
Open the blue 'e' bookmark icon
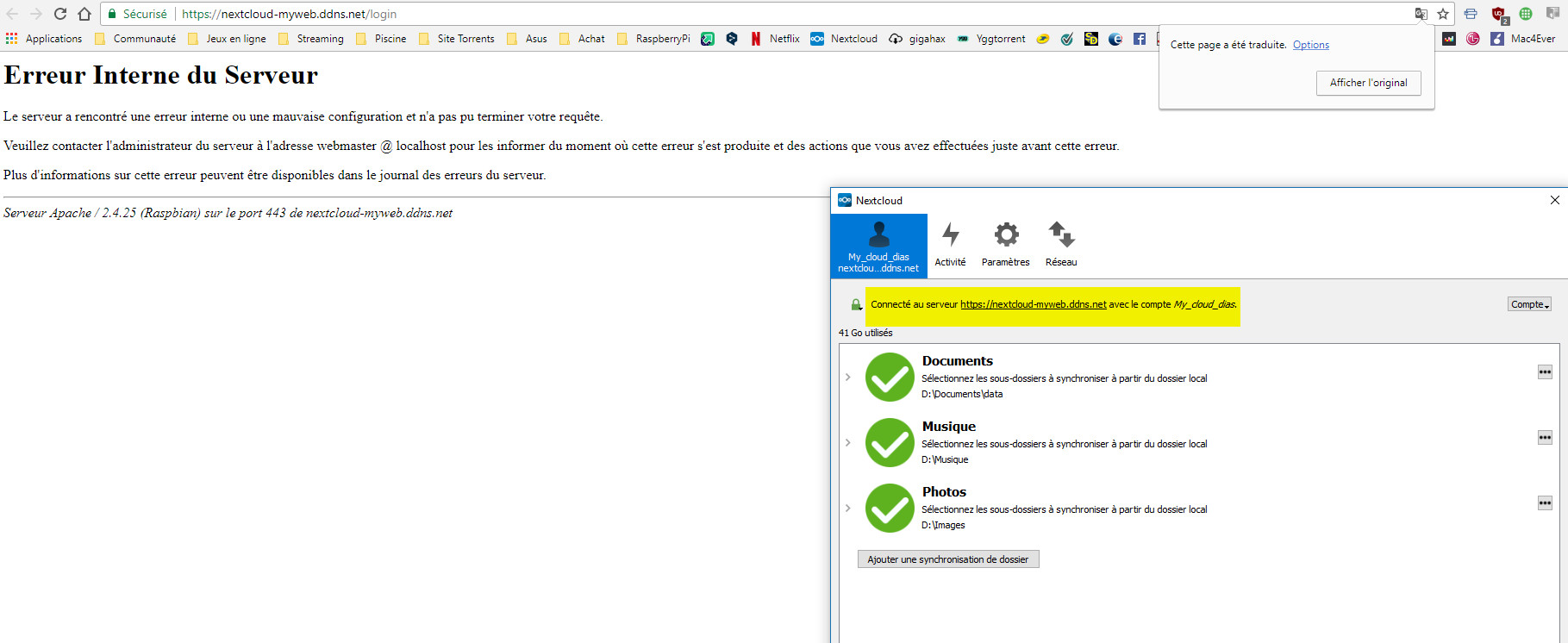coord(1115,39)
